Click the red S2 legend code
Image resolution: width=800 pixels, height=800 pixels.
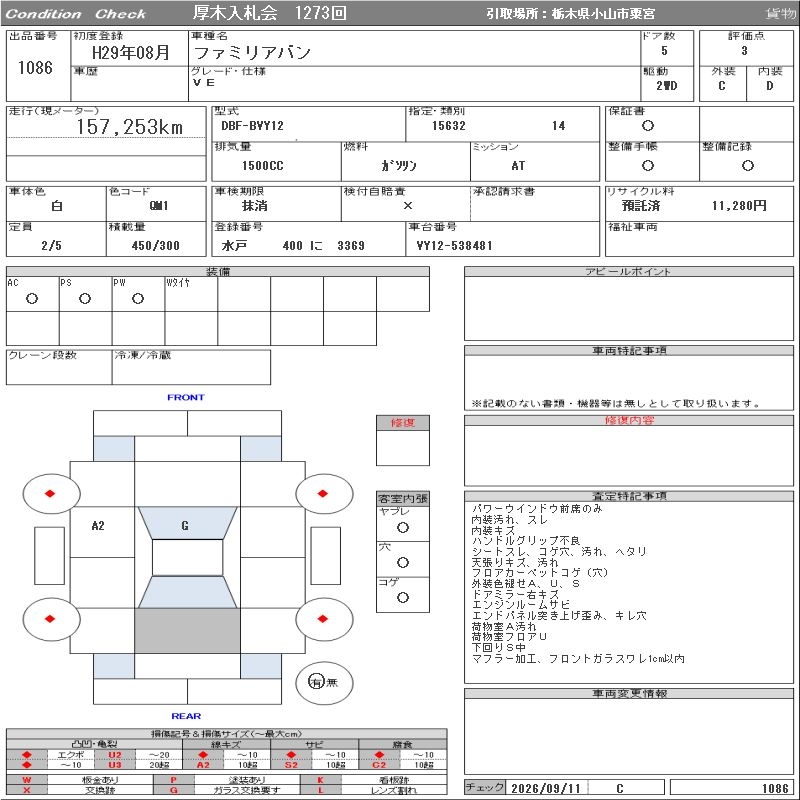[291, 765]
